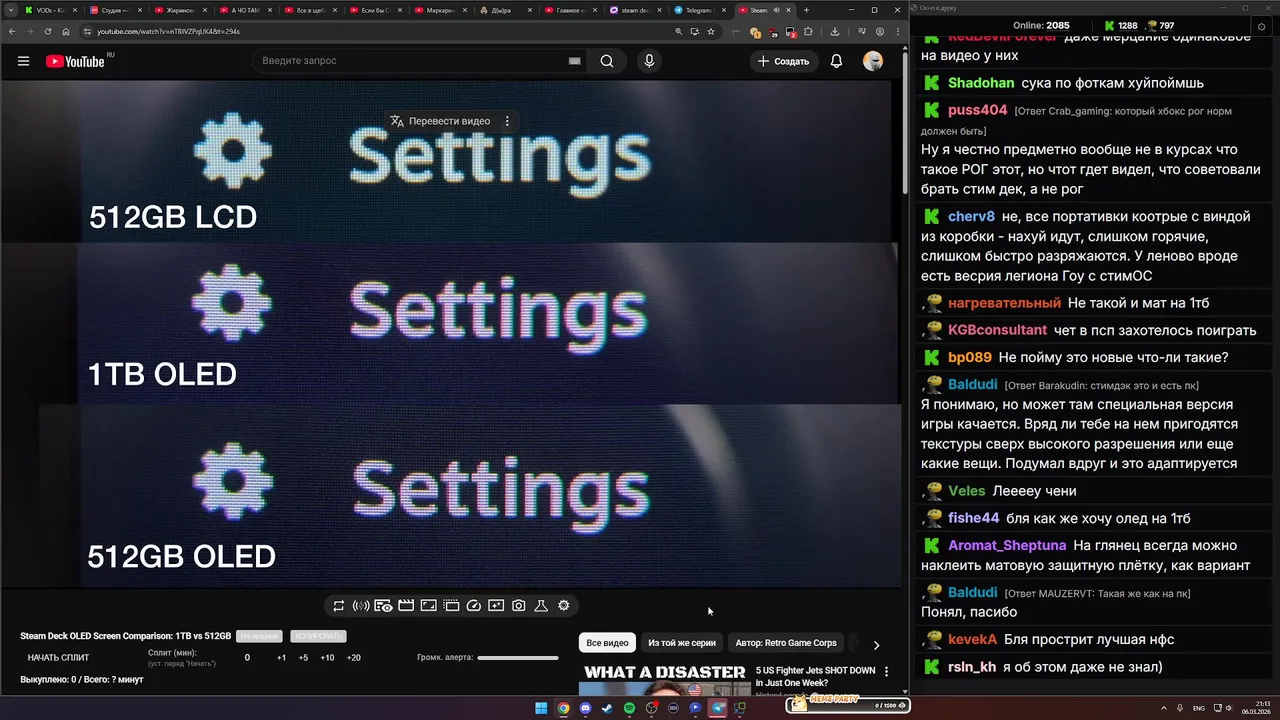Switch to the steam deck browser tab

click(633, 10)
